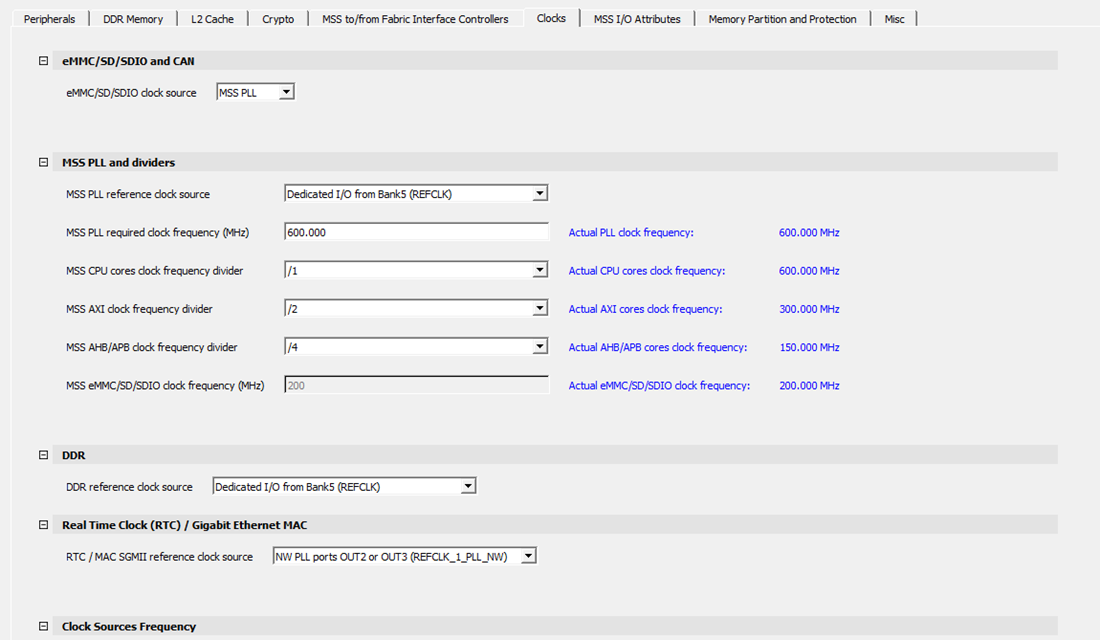Open Memory Partition and Protection tab
This screenshot has width=1100, height=640.
click(x=782, y=19)
